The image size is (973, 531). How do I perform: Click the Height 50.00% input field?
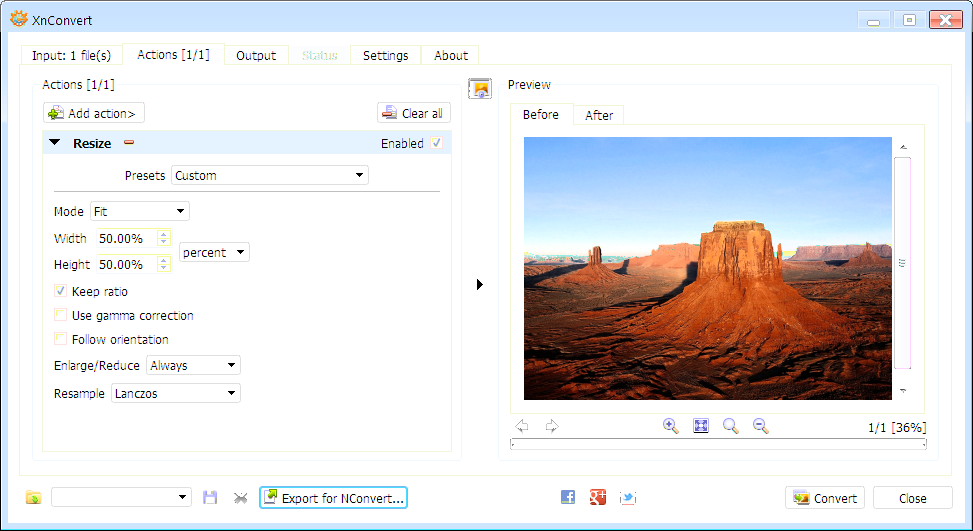click(x=127, y=264)
